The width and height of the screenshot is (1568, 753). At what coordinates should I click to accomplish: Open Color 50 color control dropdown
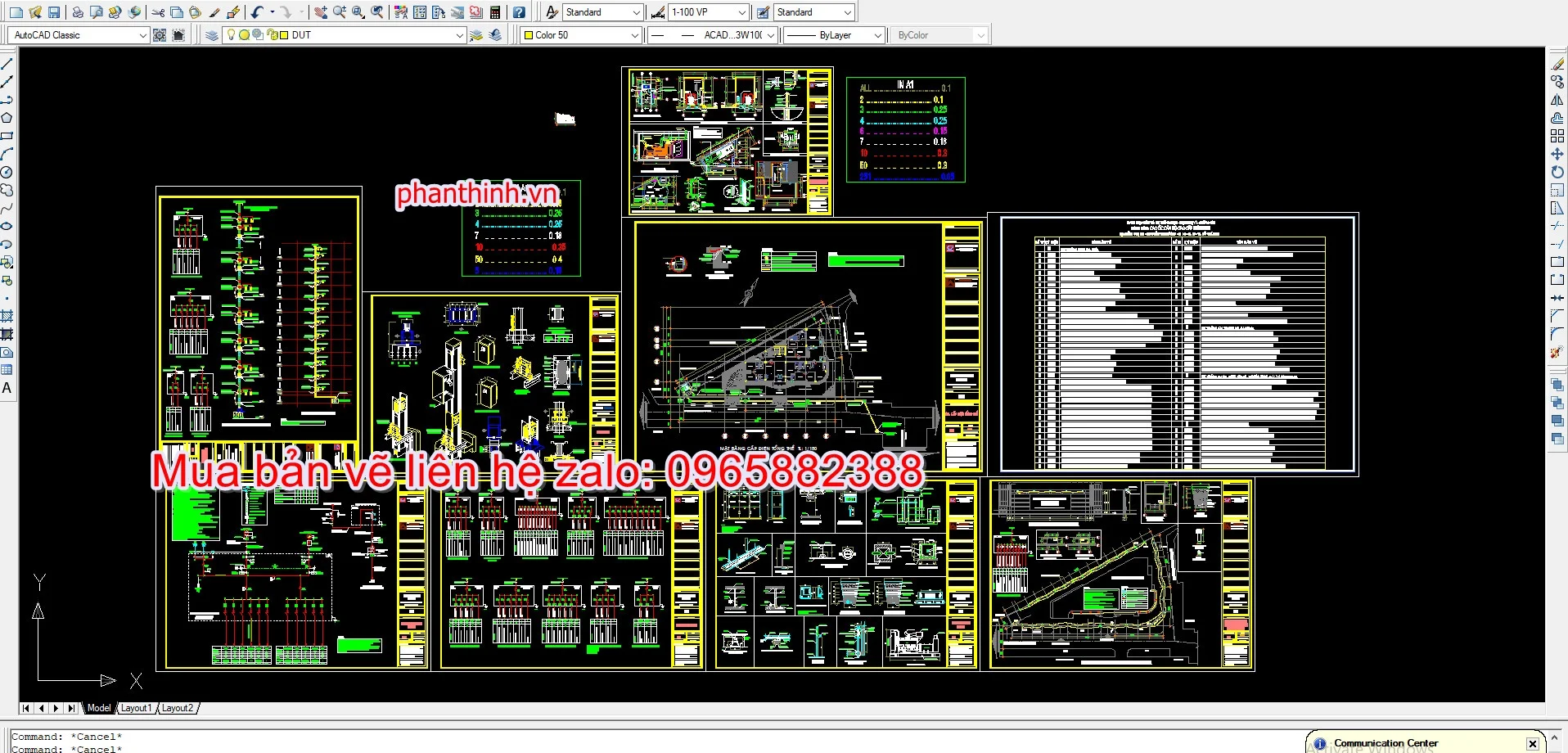(635, 35)
